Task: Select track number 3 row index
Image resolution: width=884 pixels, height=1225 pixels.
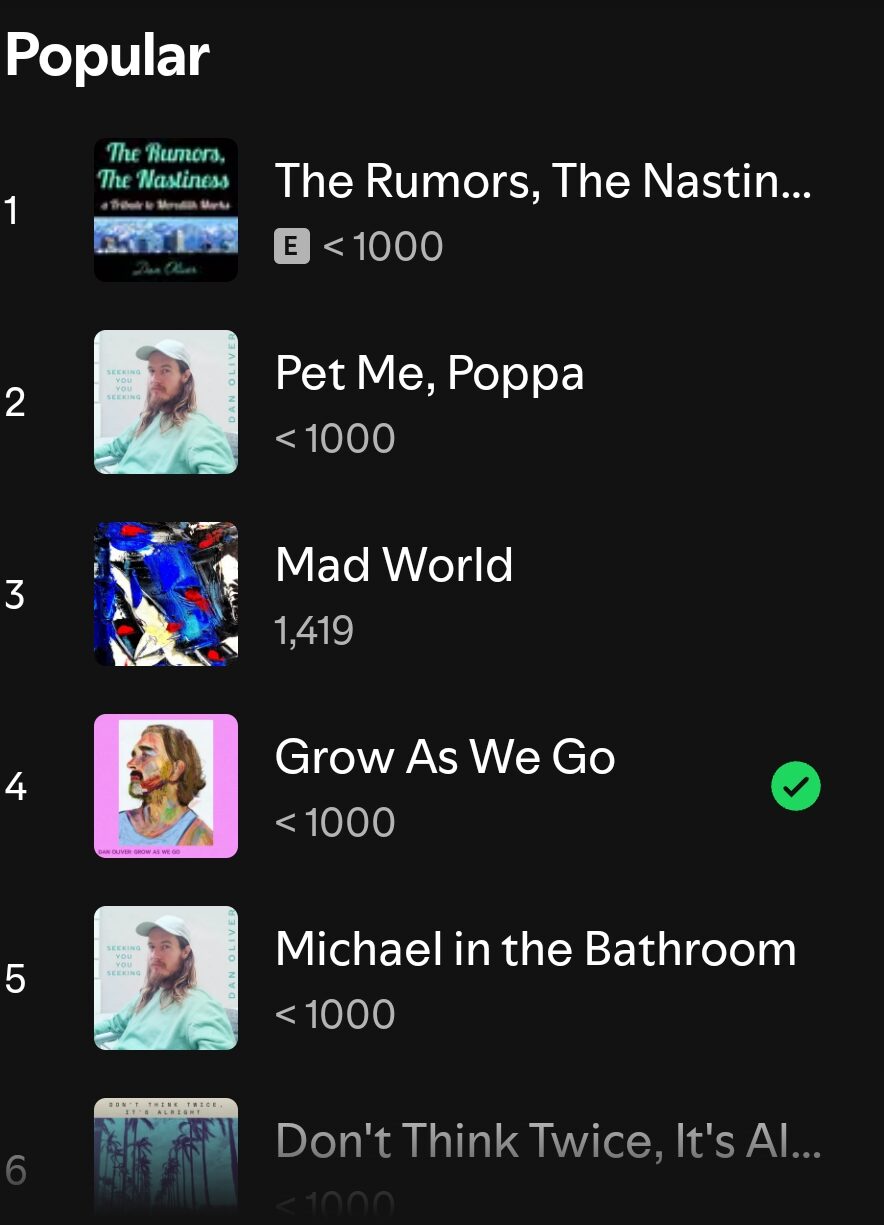Action: click(14, 595)
